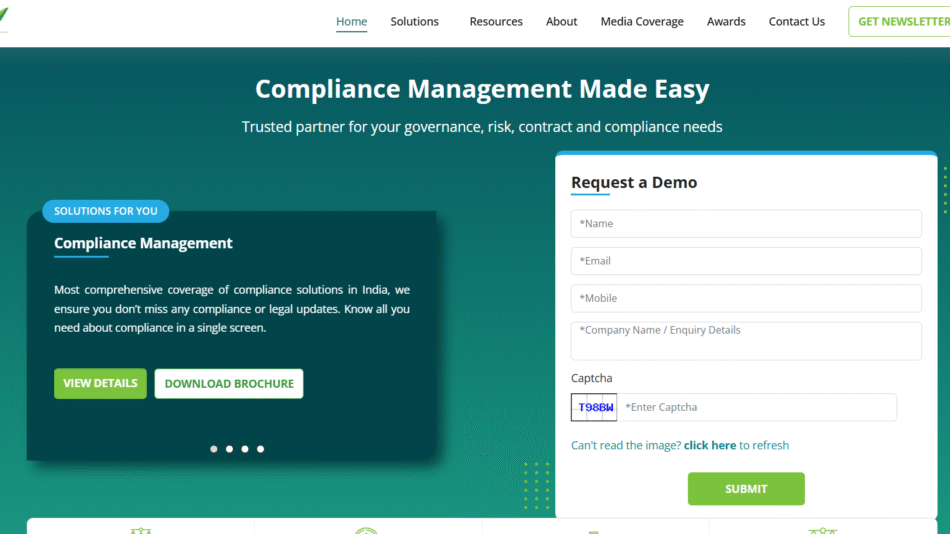Image resolution: width=950 pixels, height=534 pixels.
Task: Click the T988W captcha image
Action: coord(594,407)
